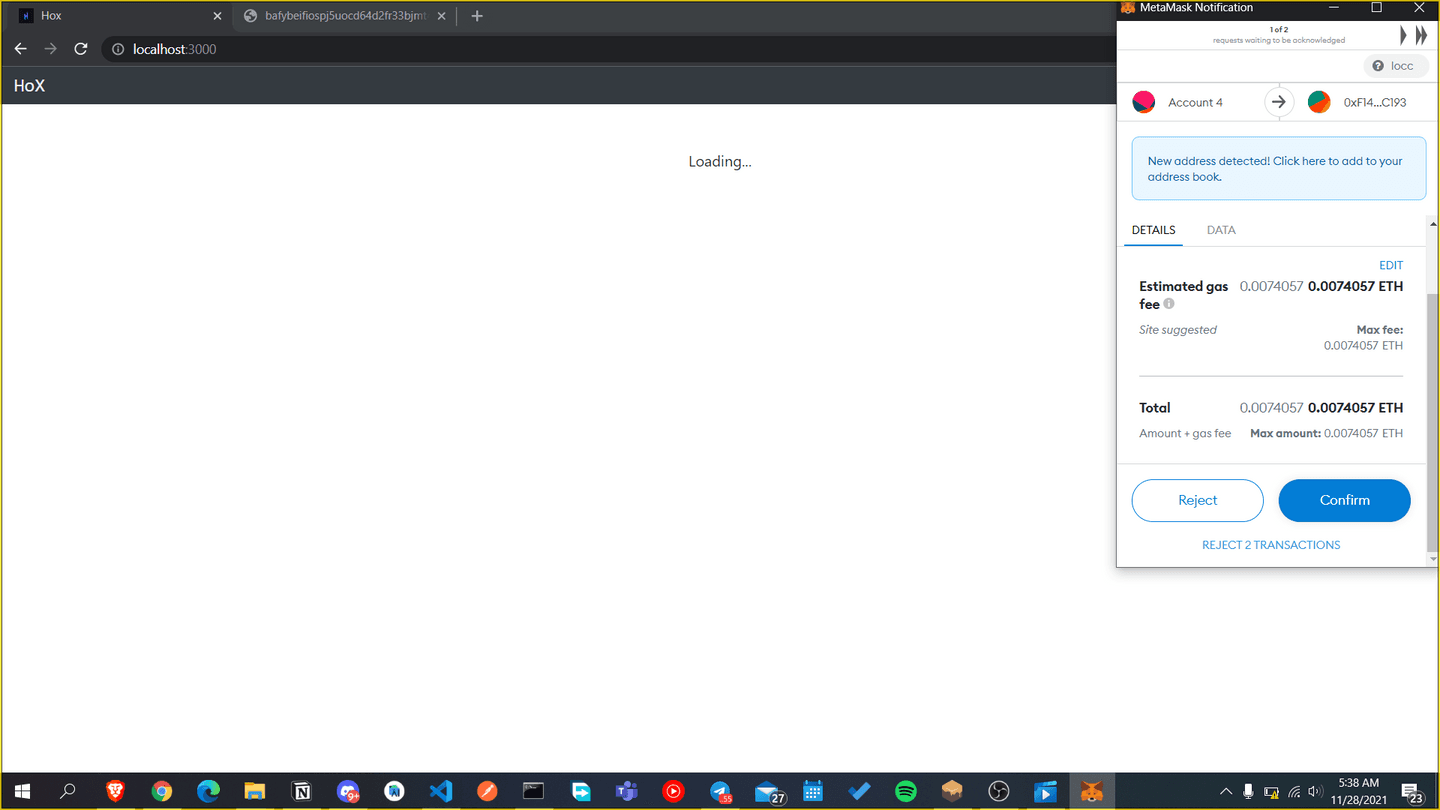Click the recipient 0xF14...C193 avatar
This screenshot has width=1440, height=810.
coord(1319,102)
